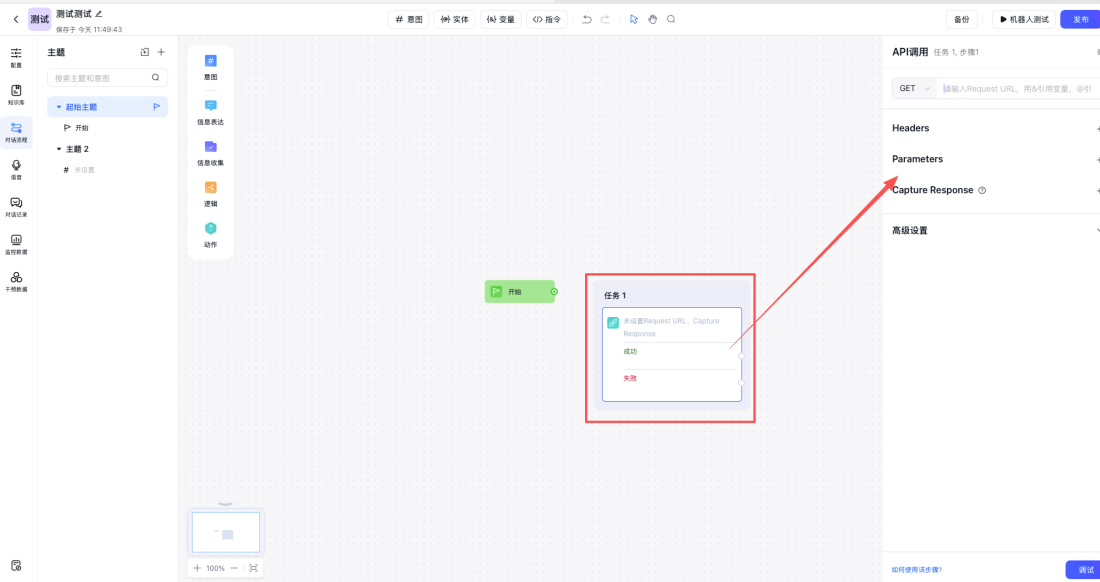The height and width of the screenshot is (582, 1100).
Task: Open the 知识库 knowledge base sidebar icon
Action: tap(16, 94)
